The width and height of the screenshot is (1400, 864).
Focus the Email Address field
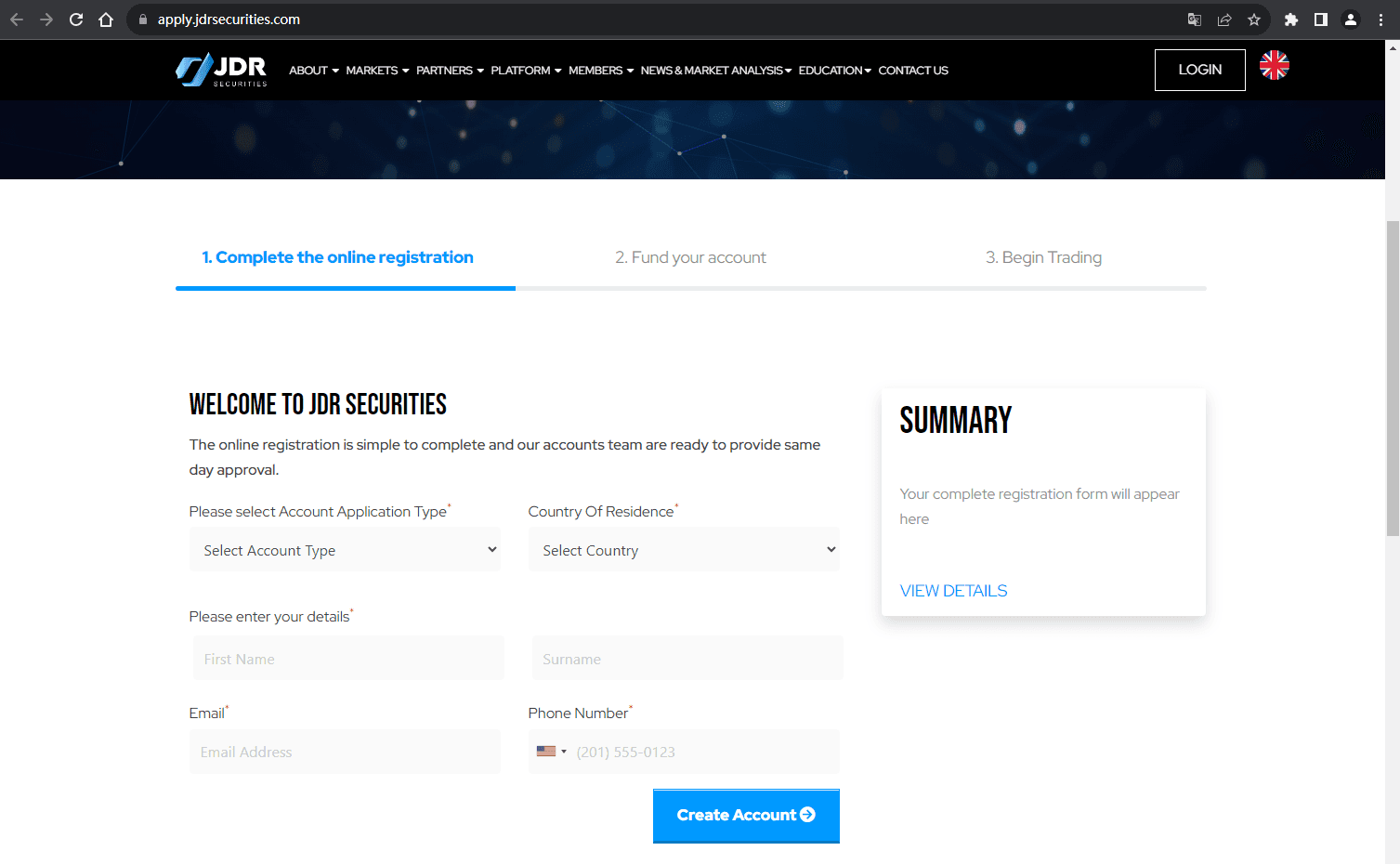point(345,752)
